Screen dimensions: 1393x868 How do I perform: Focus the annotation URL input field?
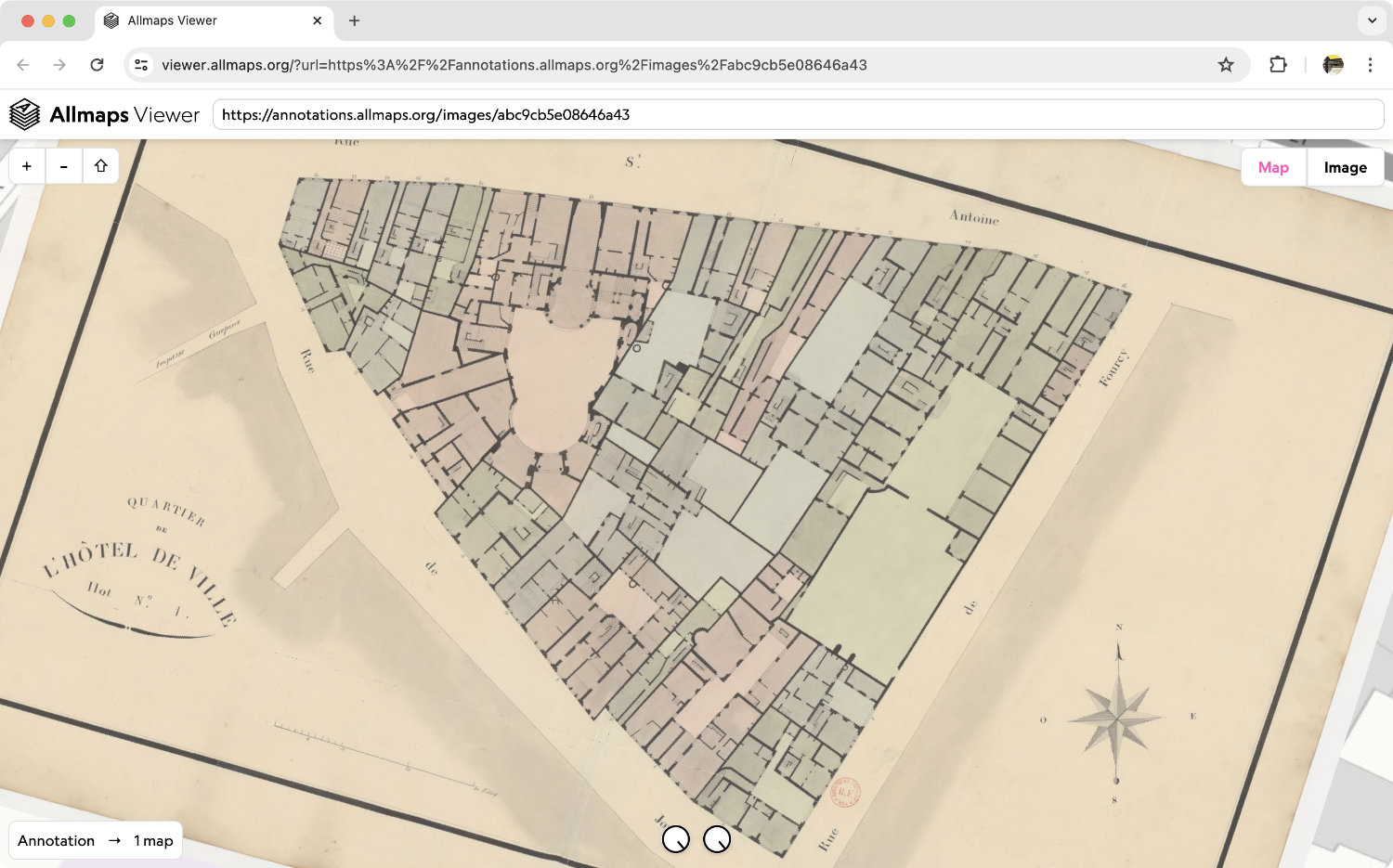(x=799, y=114)
